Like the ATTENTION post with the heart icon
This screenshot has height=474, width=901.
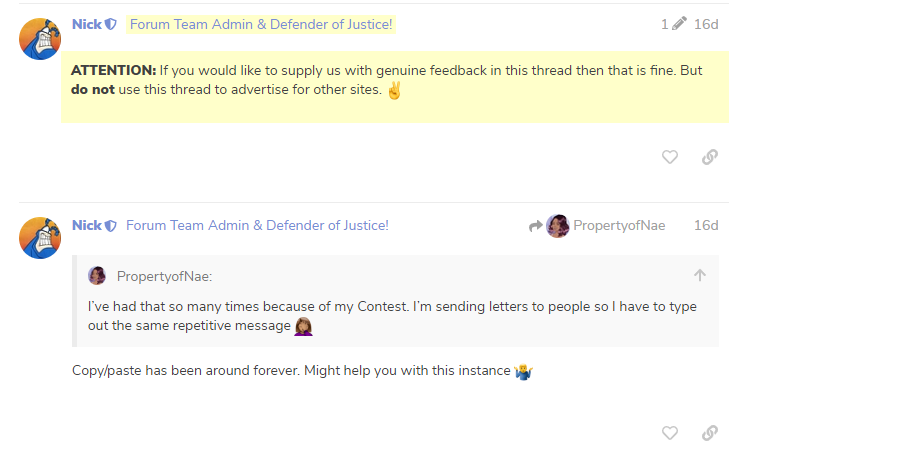670,157
